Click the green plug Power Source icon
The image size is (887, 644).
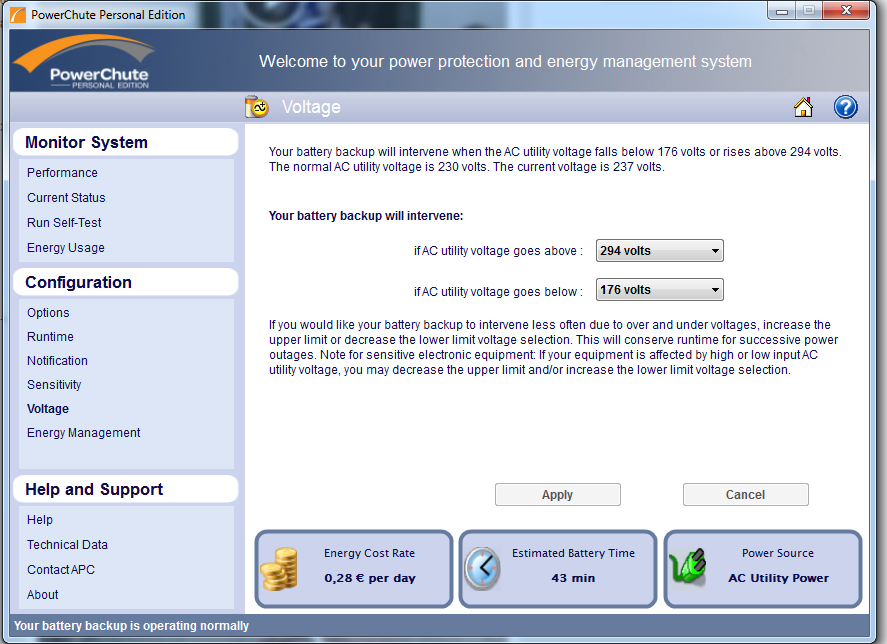pos(688,567)
